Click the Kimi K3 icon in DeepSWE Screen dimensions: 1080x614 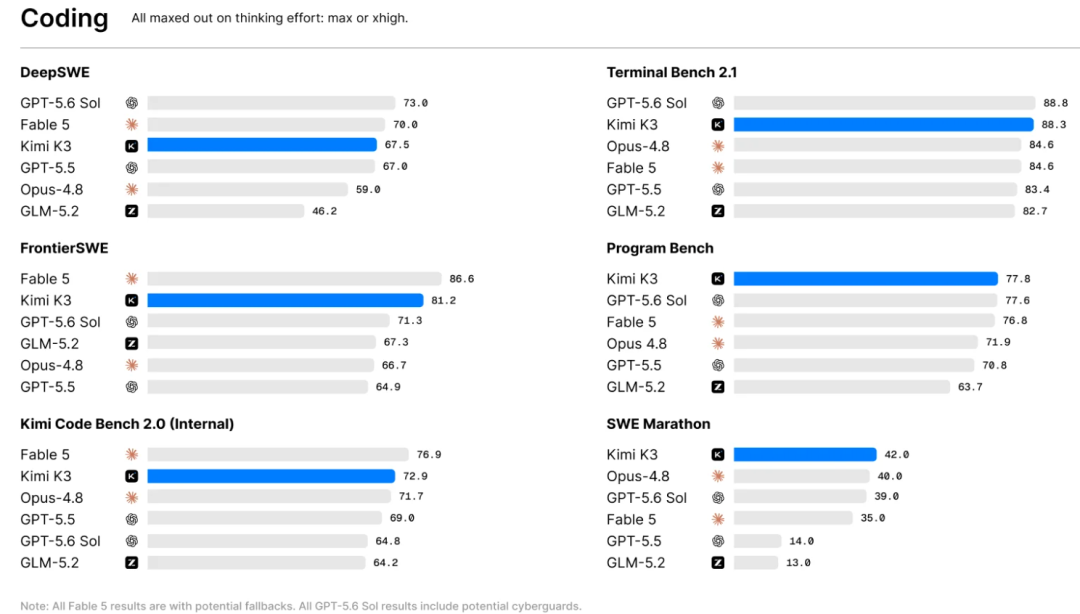coord(132,146)
